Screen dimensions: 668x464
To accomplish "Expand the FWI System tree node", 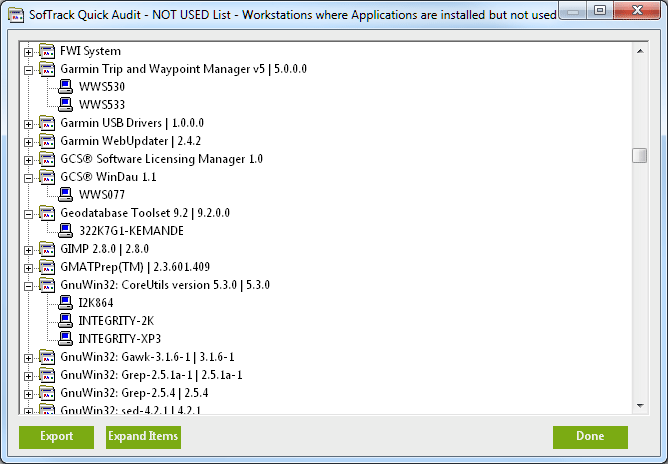I will click(x=28, y=51).
